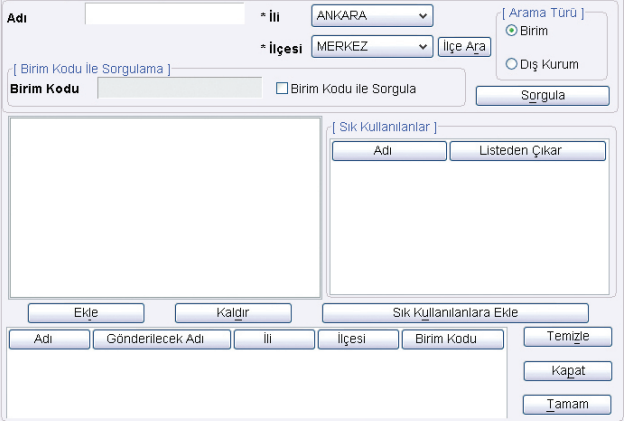Enable Birim Kodu ile Sorgula checkbox
626x425 pixels.
(283, 88)
